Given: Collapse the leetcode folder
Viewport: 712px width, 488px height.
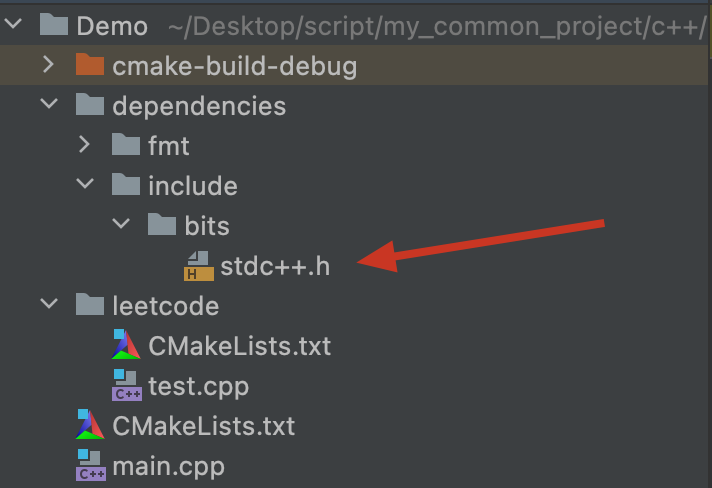Looking at the screenshot, I should [49, 304].
